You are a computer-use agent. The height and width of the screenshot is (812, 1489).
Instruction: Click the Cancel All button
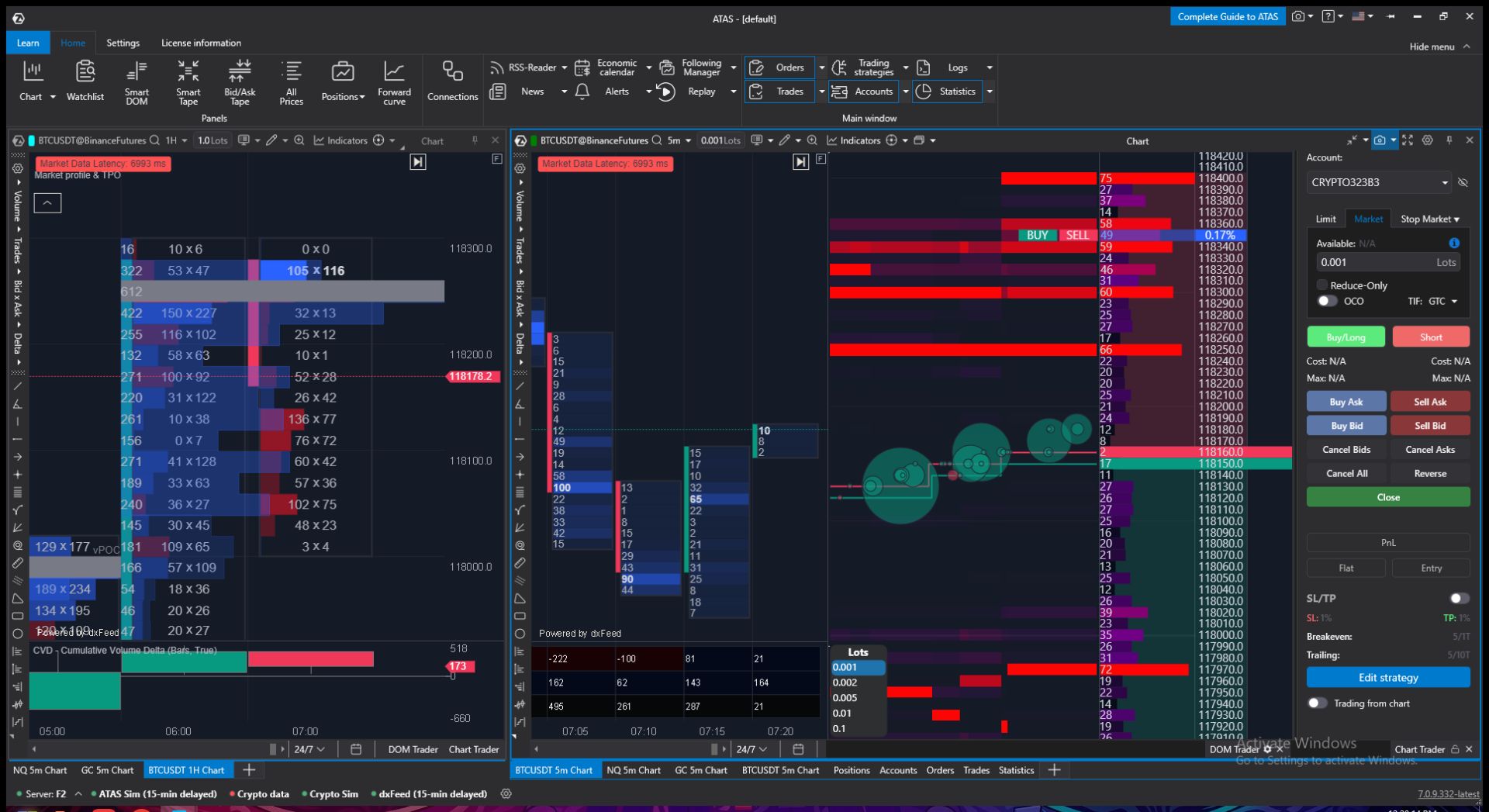(1346, 473)
